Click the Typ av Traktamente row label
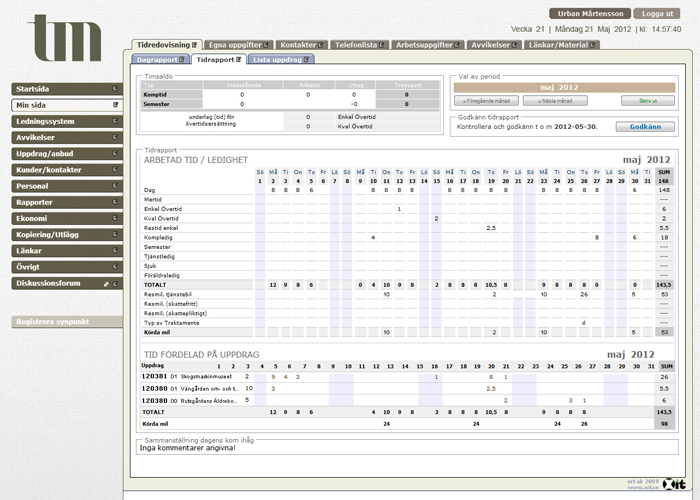This screenshot has height=500, width=700. pyautogui.click(x=171, y=323)
